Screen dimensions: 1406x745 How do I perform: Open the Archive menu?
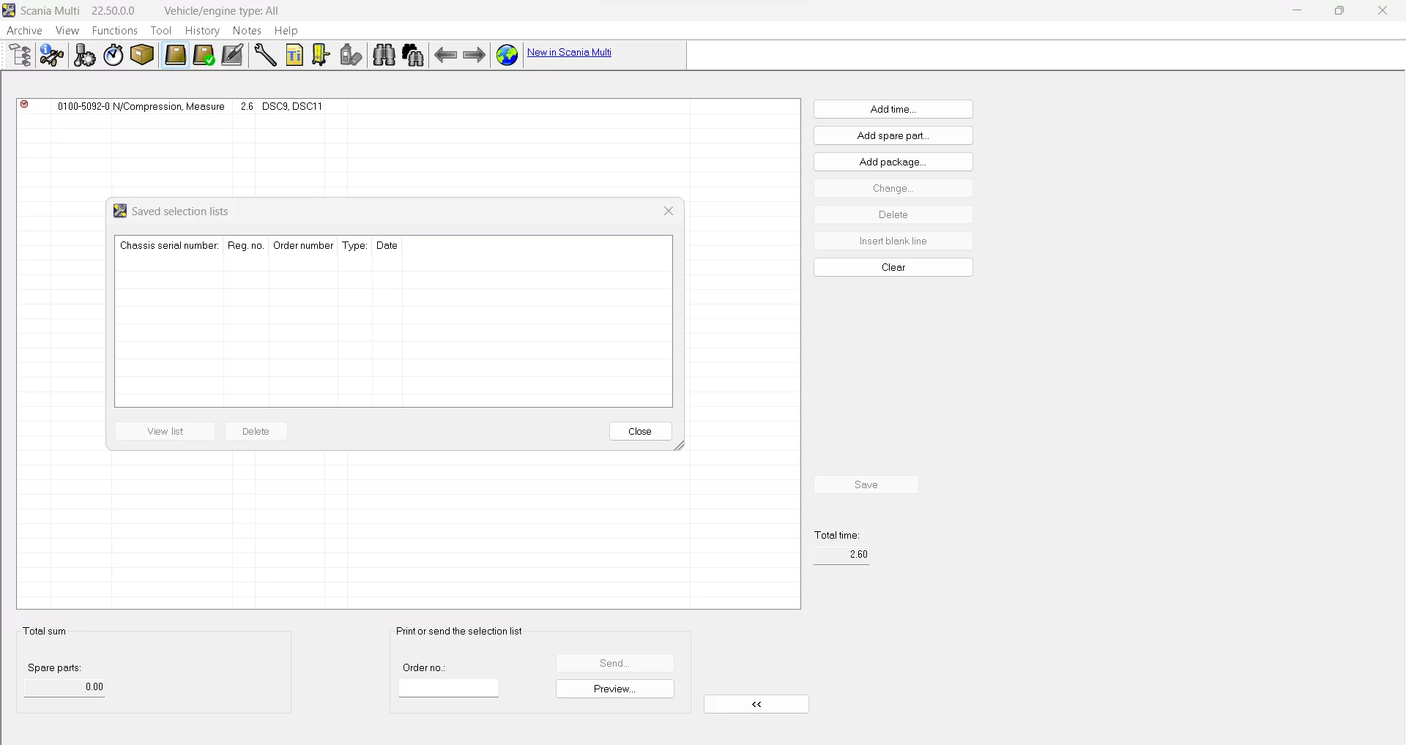click(x=24, y=31)
